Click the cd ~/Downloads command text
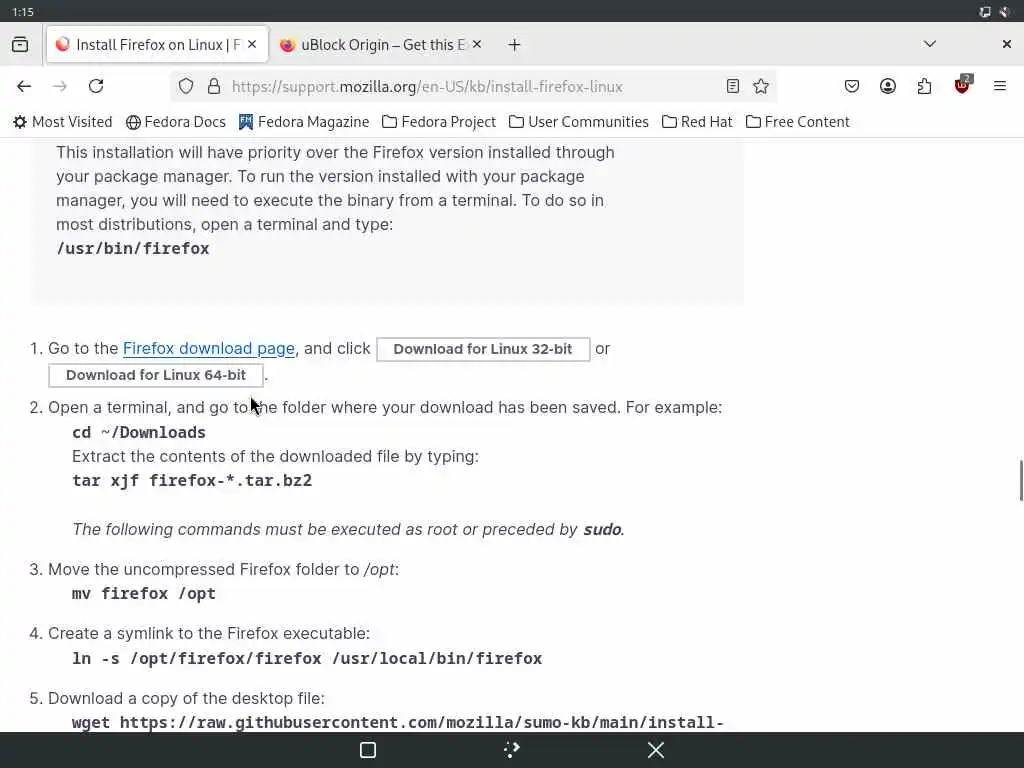1024x768 pixels. click(x=138, y=432)
